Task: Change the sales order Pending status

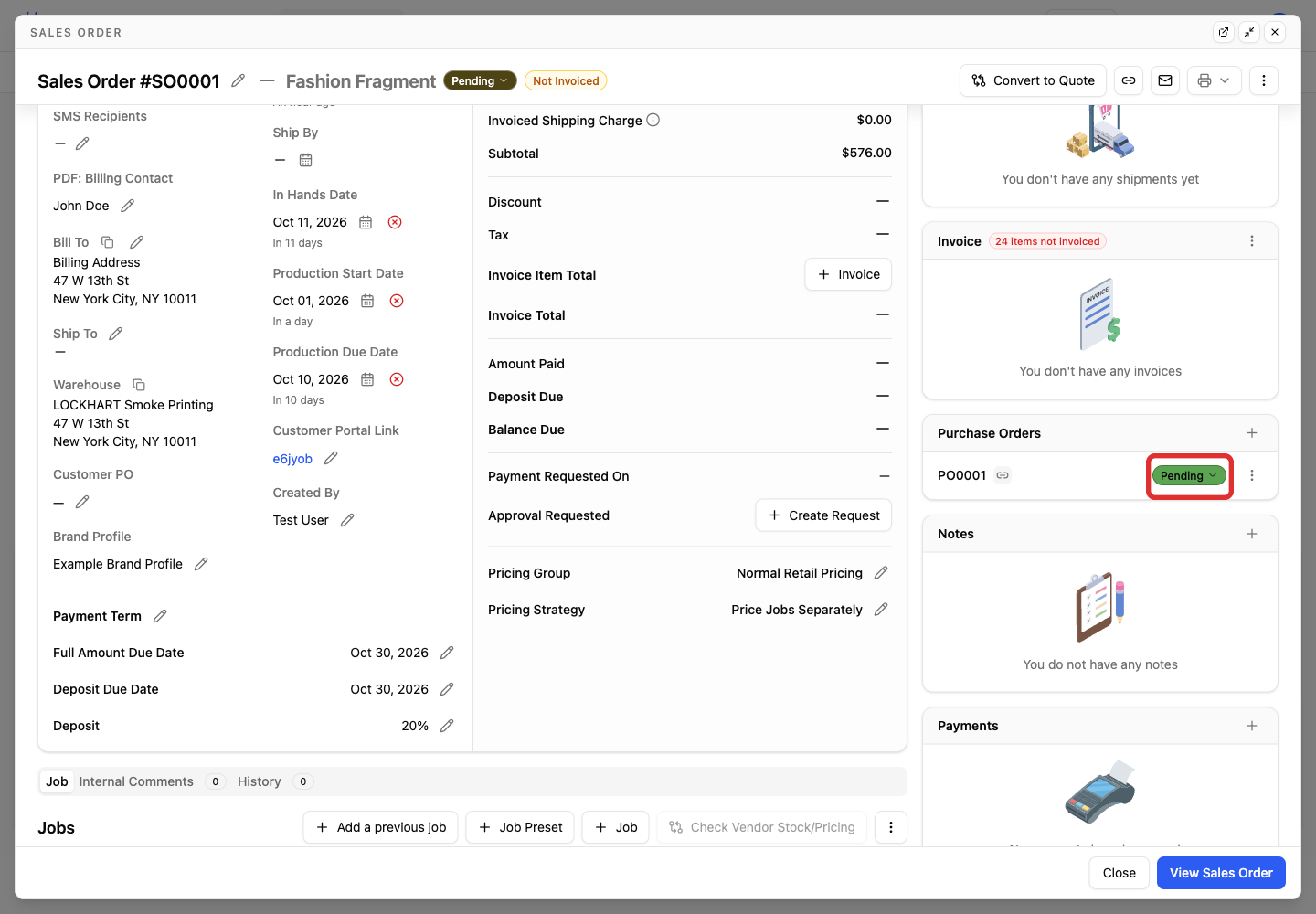Action: [x=480, y=80]
